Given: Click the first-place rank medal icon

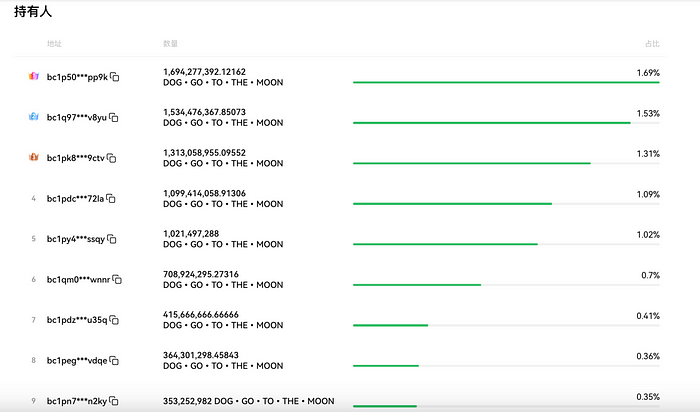Looking at the screenshot, I should click(x=33, y=77).
